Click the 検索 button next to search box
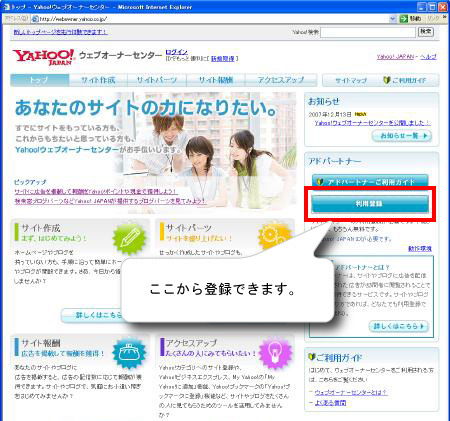 [426, 32]
